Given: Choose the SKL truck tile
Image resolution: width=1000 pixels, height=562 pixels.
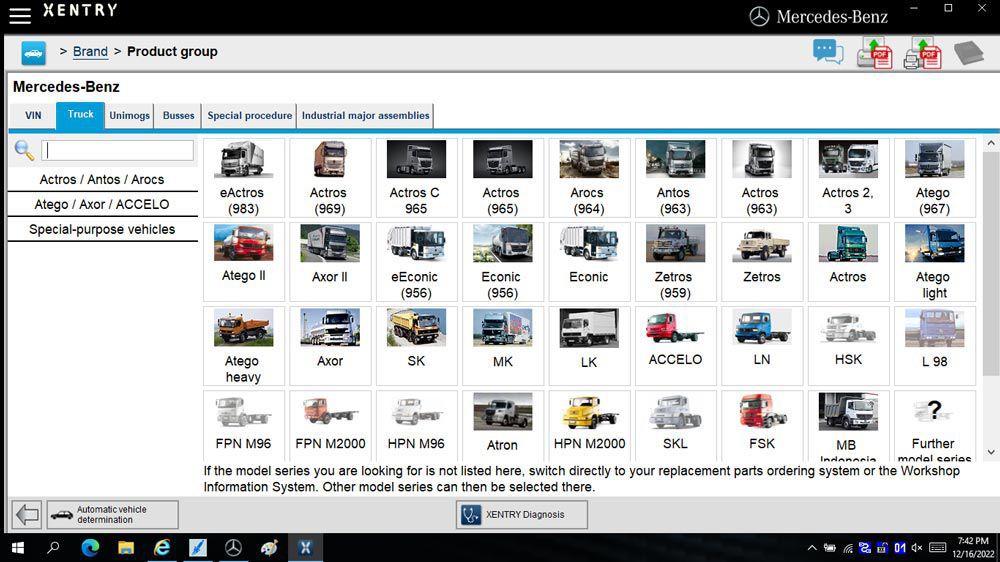Looking at the screenshot, I should (675, 425).
